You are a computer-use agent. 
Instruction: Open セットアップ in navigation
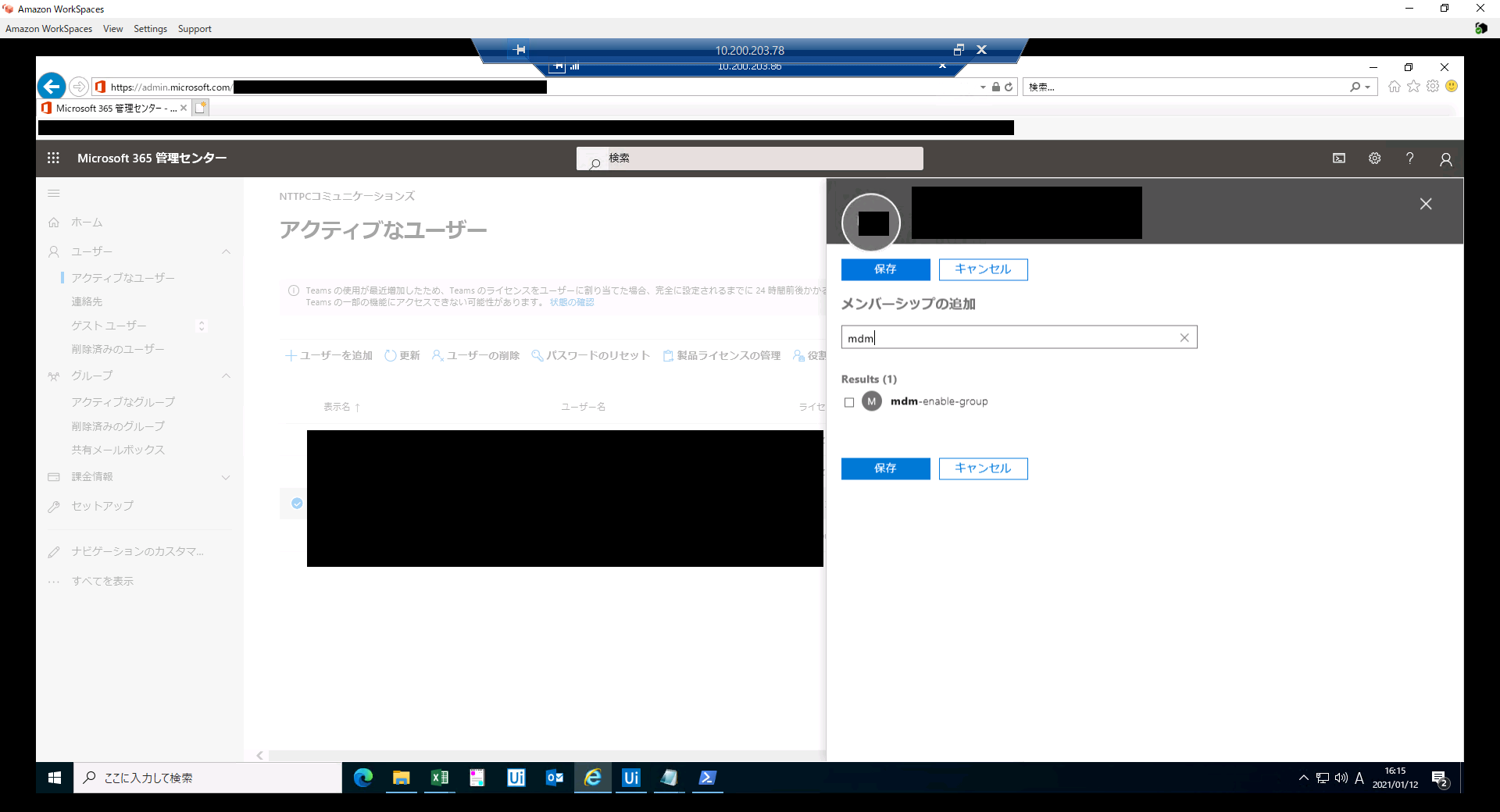tap(102, 506)
